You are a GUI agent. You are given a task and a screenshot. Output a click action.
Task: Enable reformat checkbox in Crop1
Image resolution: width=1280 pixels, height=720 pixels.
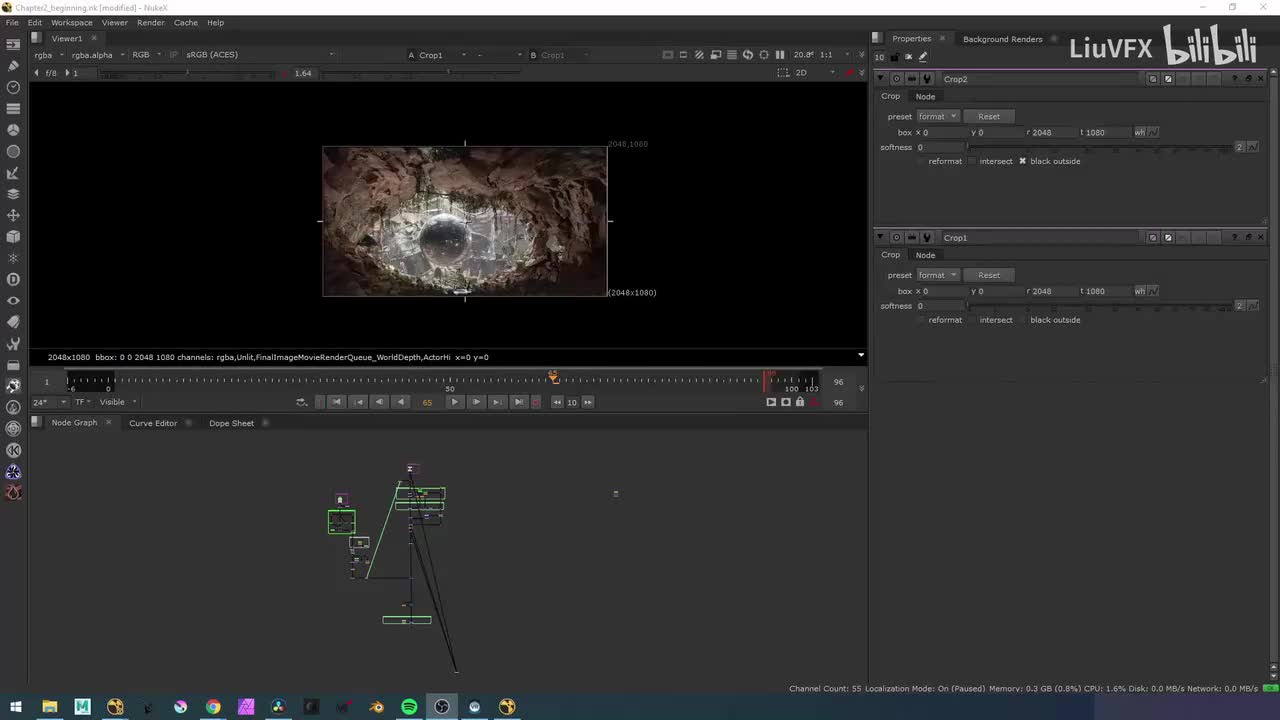point(921,320)
